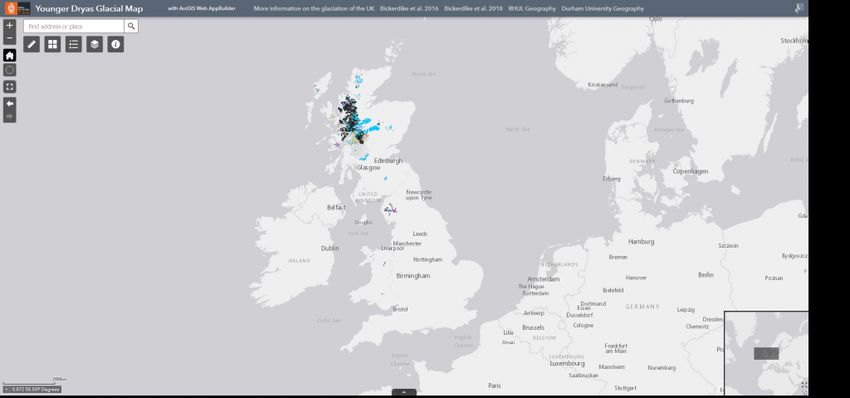Click the overview map extent rectangle
Image resolution: width=850 pixels, height=398 pixels.
pos(766,354)
